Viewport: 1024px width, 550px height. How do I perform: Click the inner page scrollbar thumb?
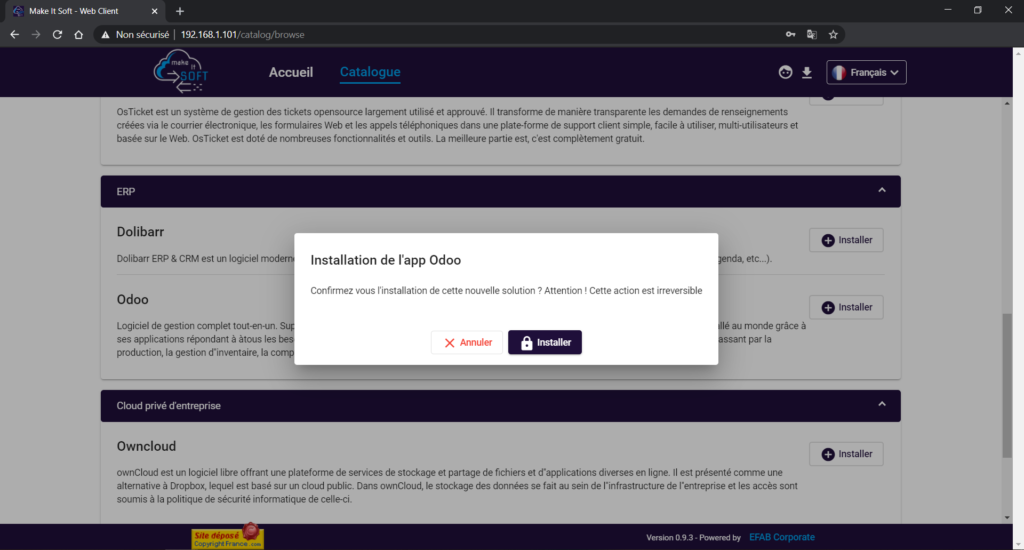click(x=1006, y=385)
